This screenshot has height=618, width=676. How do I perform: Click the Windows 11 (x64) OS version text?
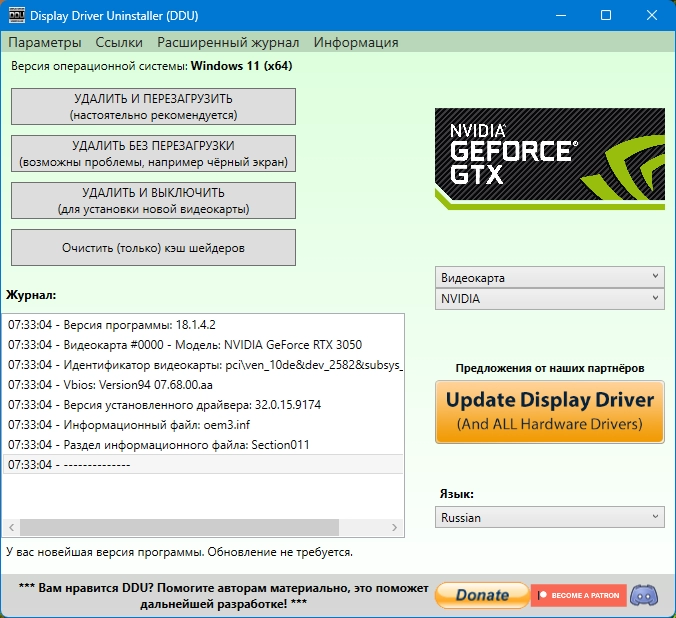[x=241, y=66]
